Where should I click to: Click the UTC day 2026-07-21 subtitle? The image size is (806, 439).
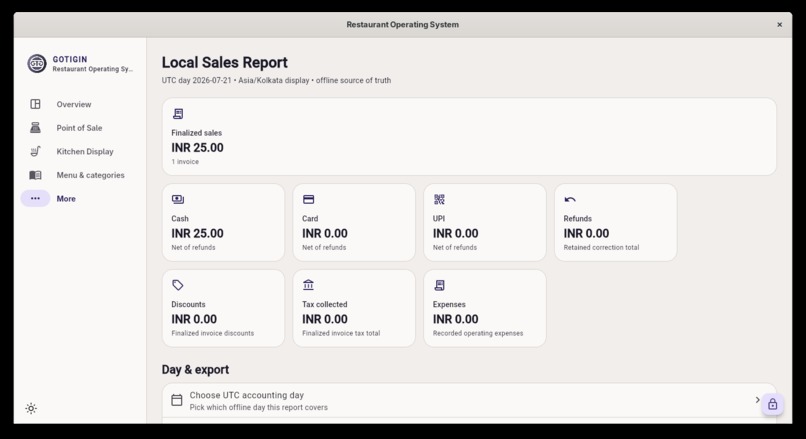[x=277, y=81]
